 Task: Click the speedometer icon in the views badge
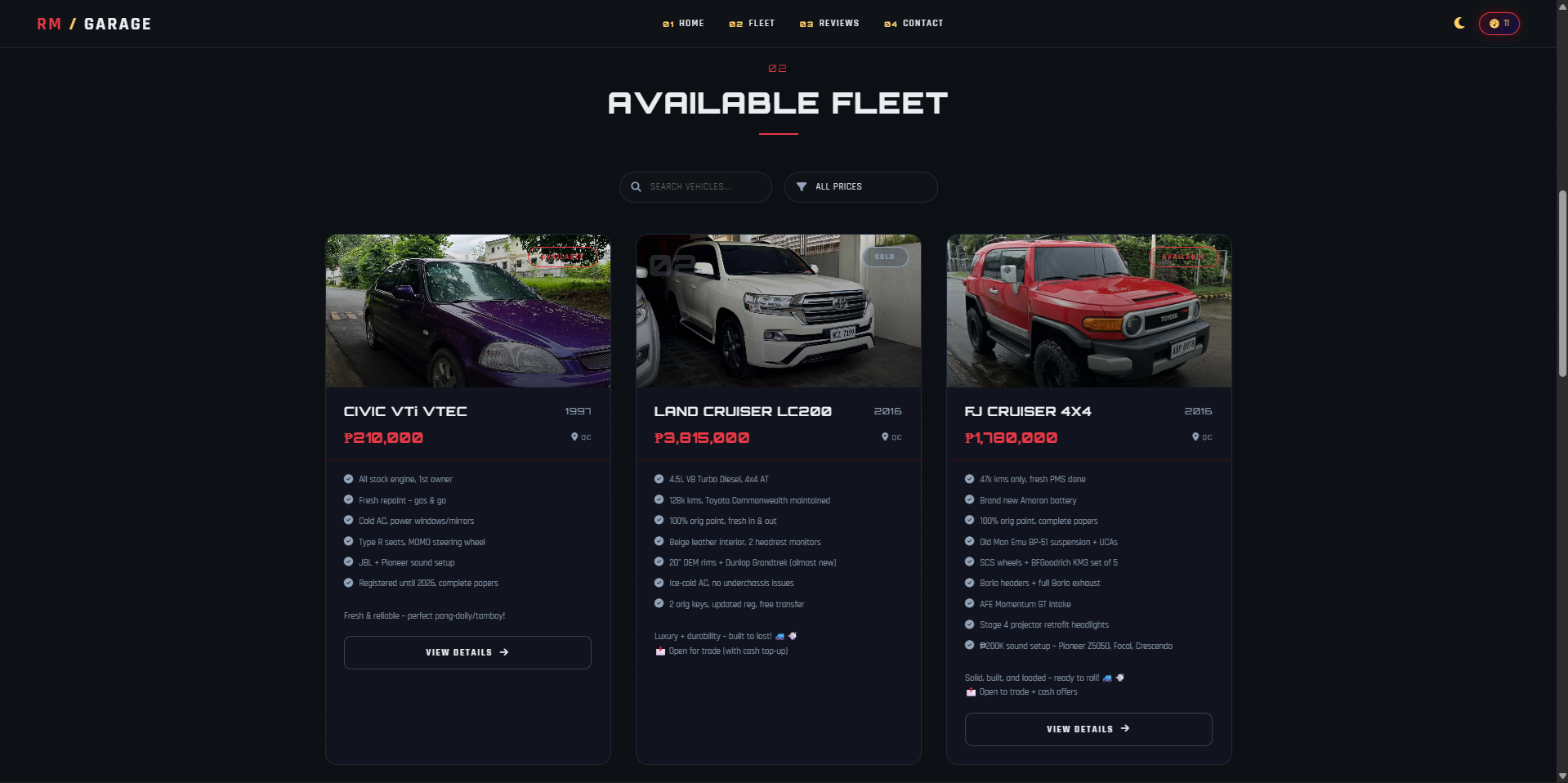pos(1493,24)
